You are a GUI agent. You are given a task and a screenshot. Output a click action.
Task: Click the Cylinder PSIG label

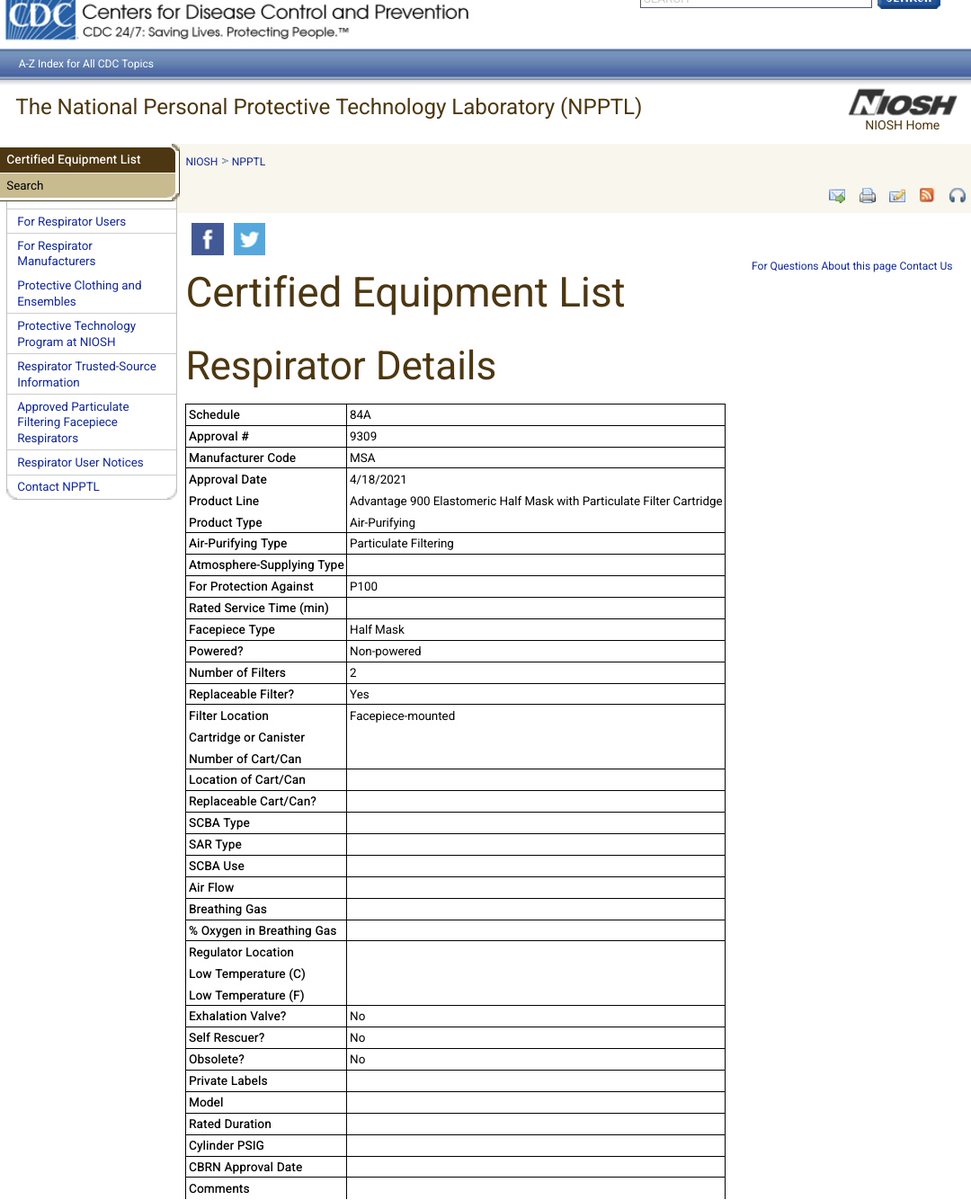(226, 1146)
